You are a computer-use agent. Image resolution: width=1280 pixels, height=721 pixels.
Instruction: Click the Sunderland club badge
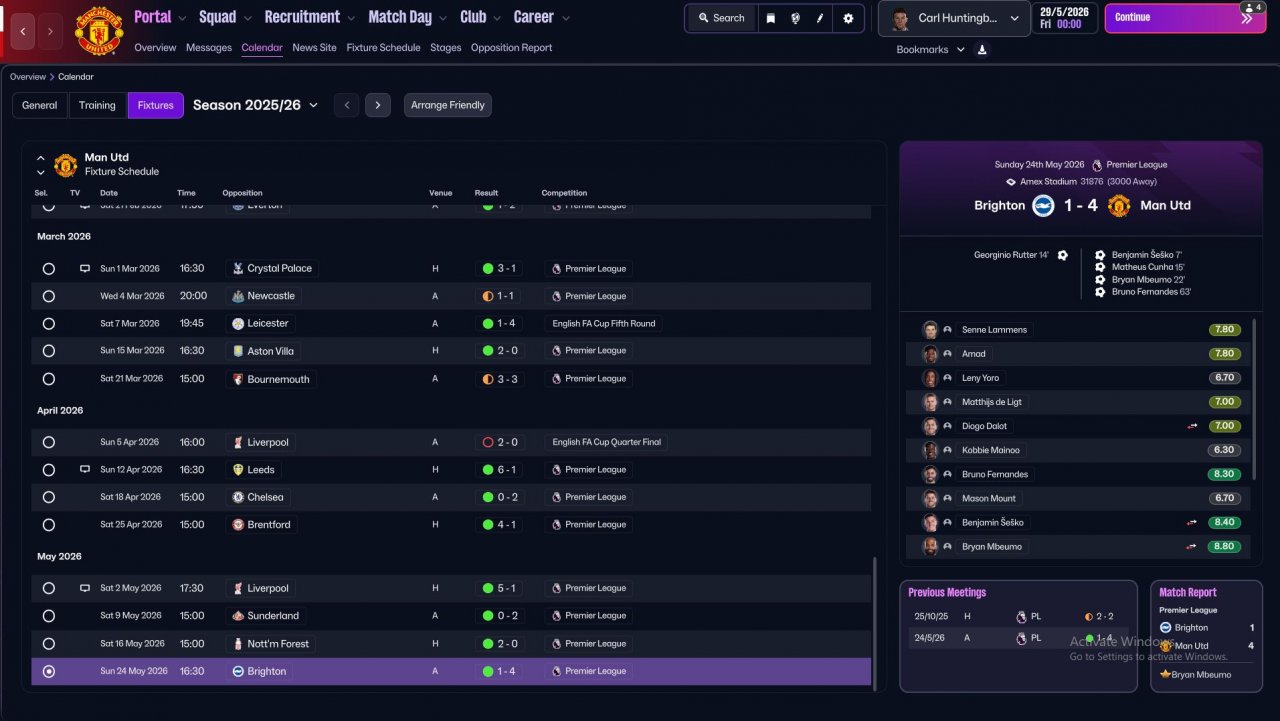(238, 616)
